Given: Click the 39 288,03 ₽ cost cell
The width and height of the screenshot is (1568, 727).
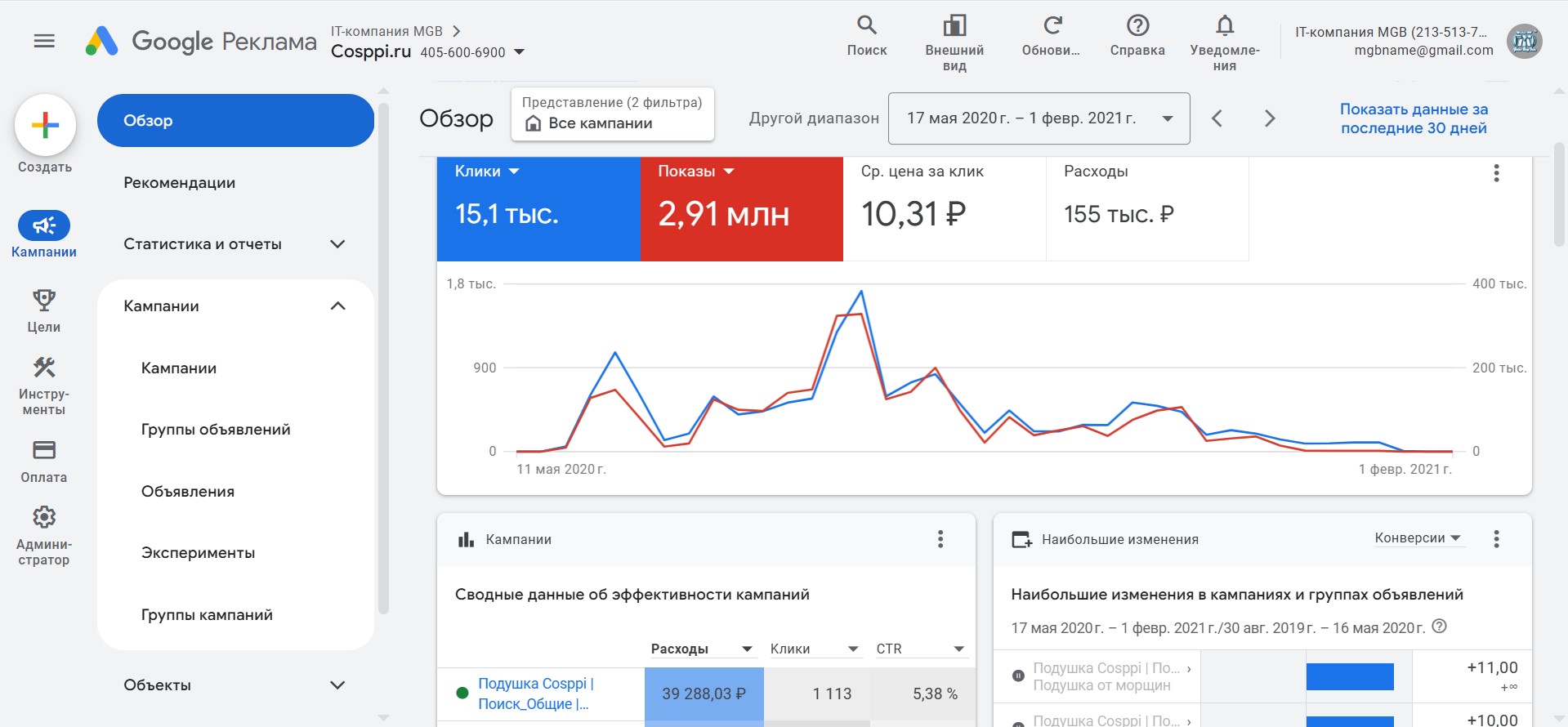Looking at the screenshot, I should 704,694.
